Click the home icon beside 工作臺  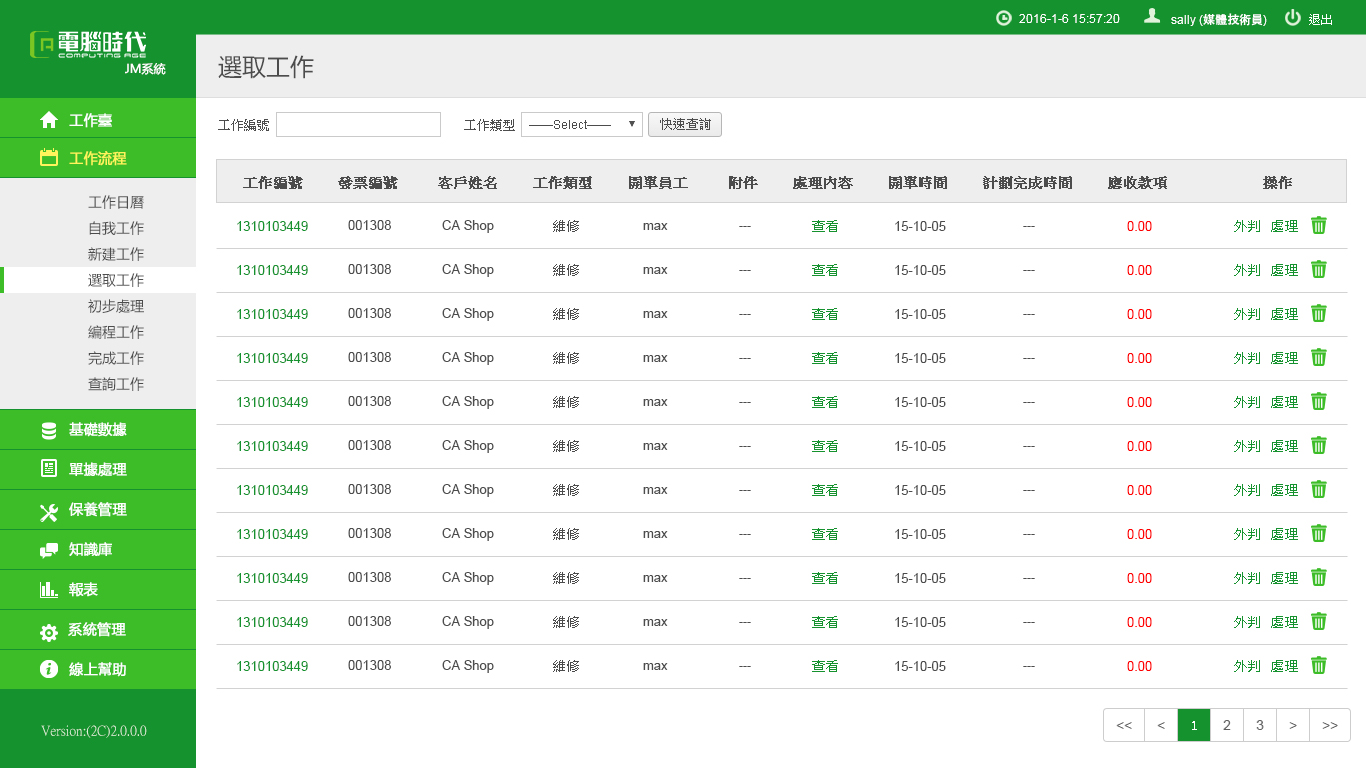[48, 120]
